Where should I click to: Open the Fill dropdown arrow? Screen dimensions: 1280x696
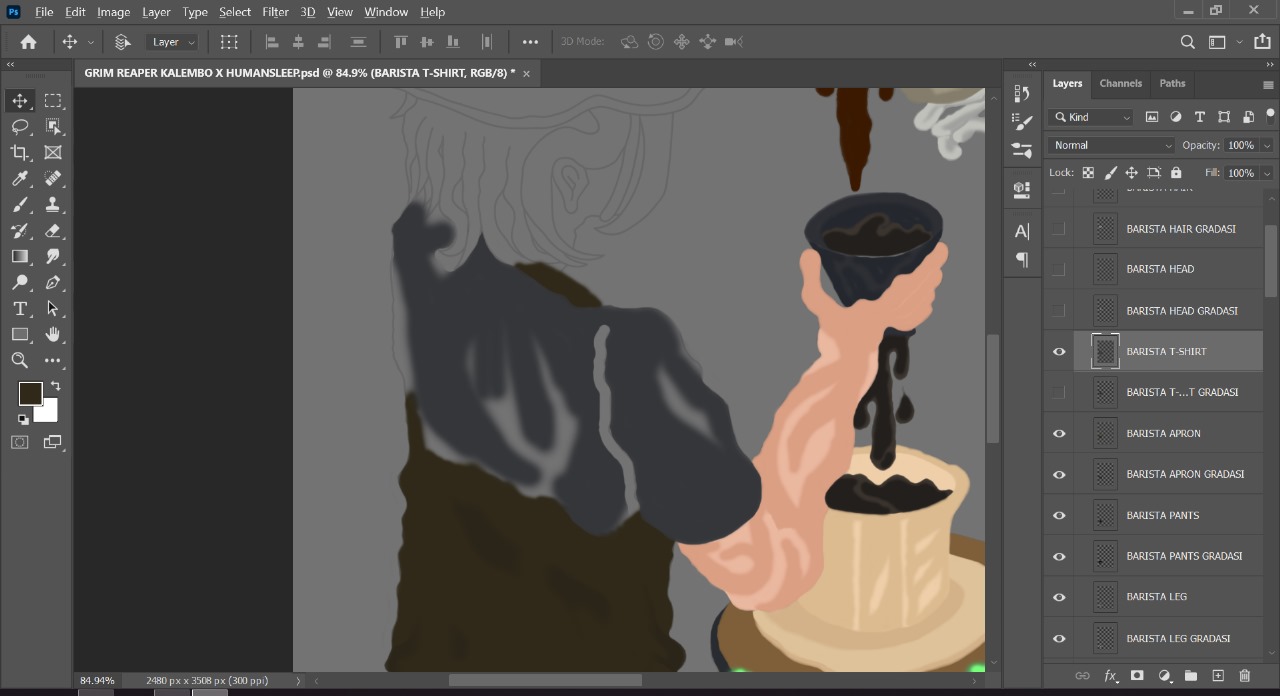1268,173
